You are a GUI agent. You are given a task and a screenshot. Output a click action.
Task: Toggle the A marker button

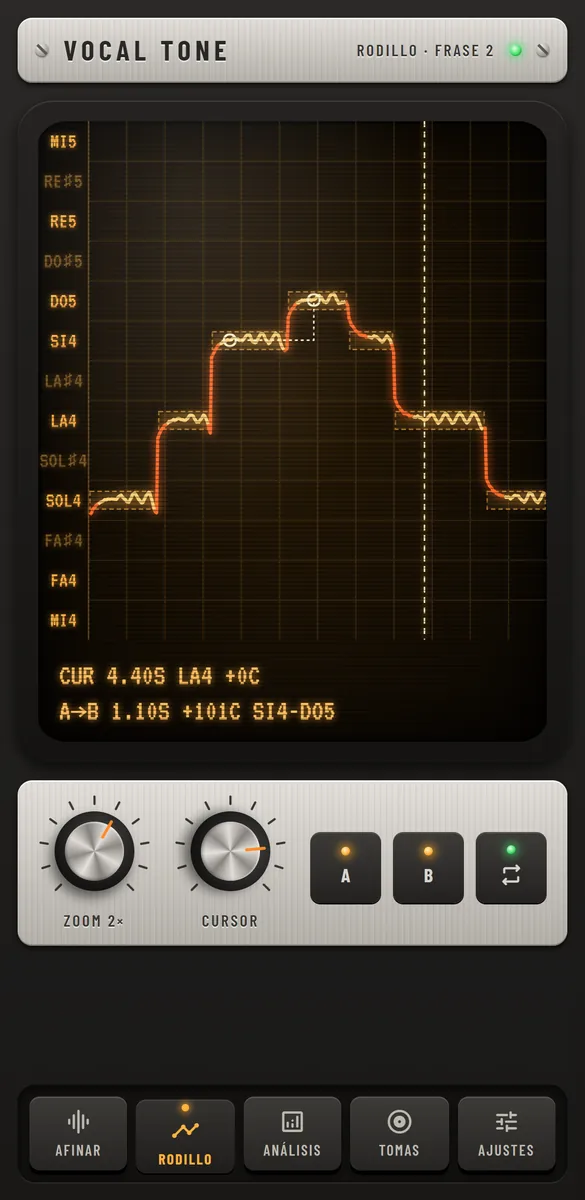tap(345, 867)
